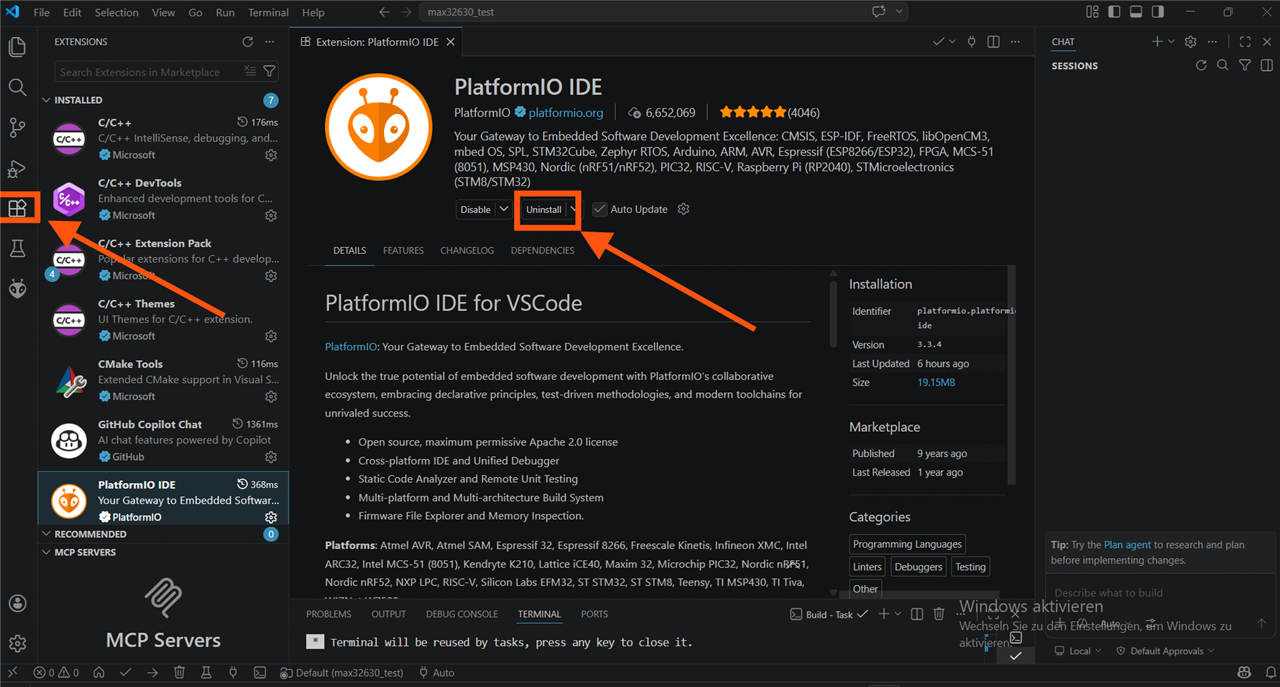
Task: Open the Chat panel settings gear
Action: point(1190,42)
